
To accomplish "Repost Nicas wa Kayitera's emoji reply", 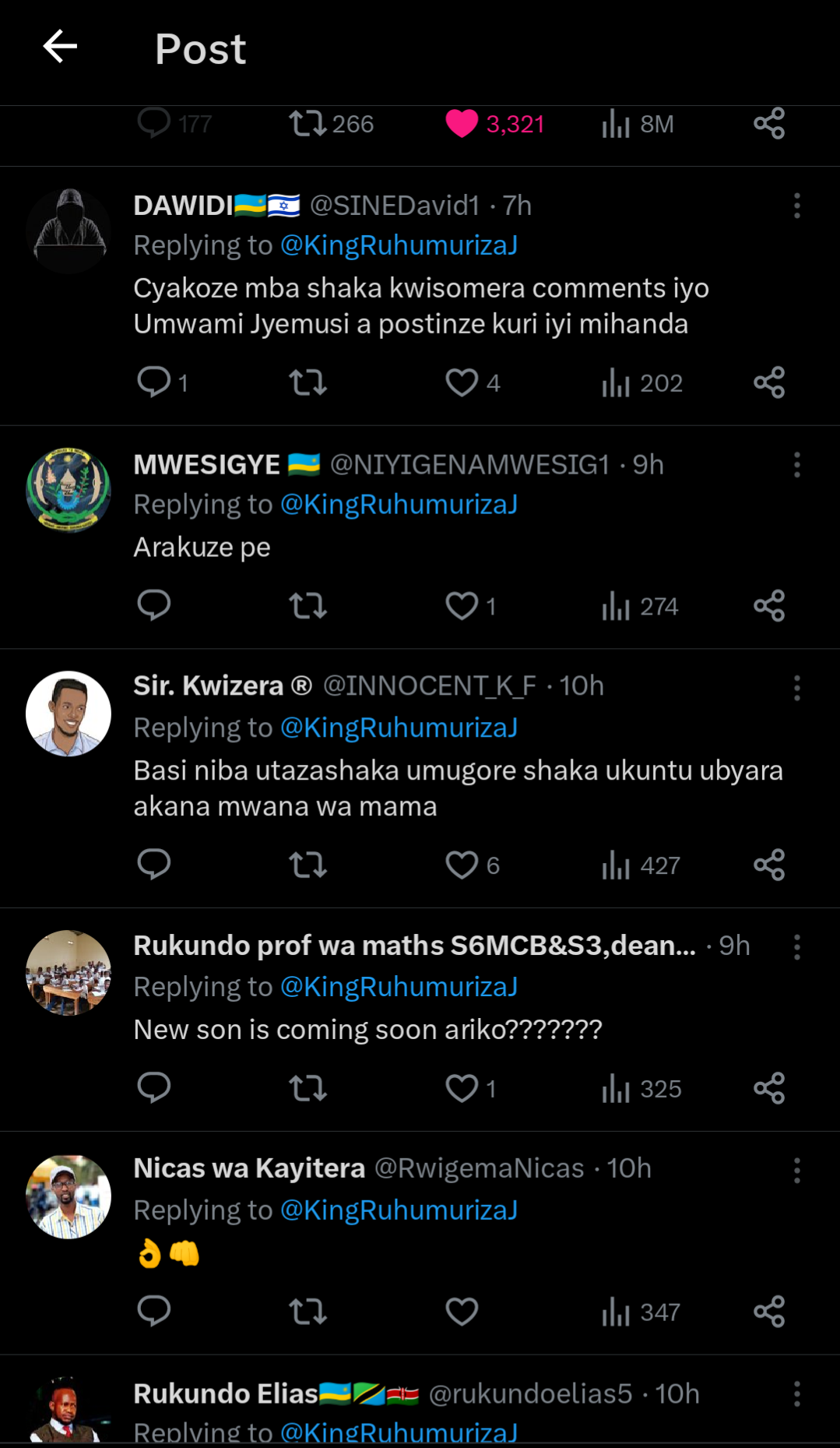I will tap(308, 1312).
